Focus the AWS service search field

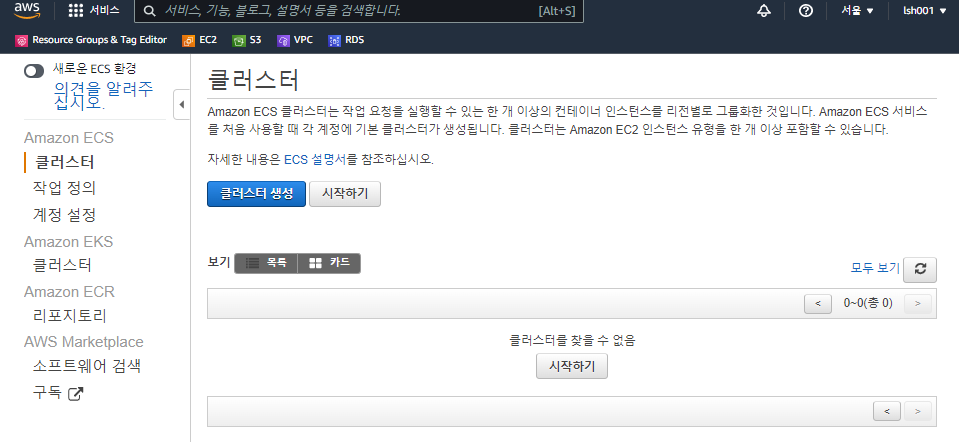[x=359, y=11]
